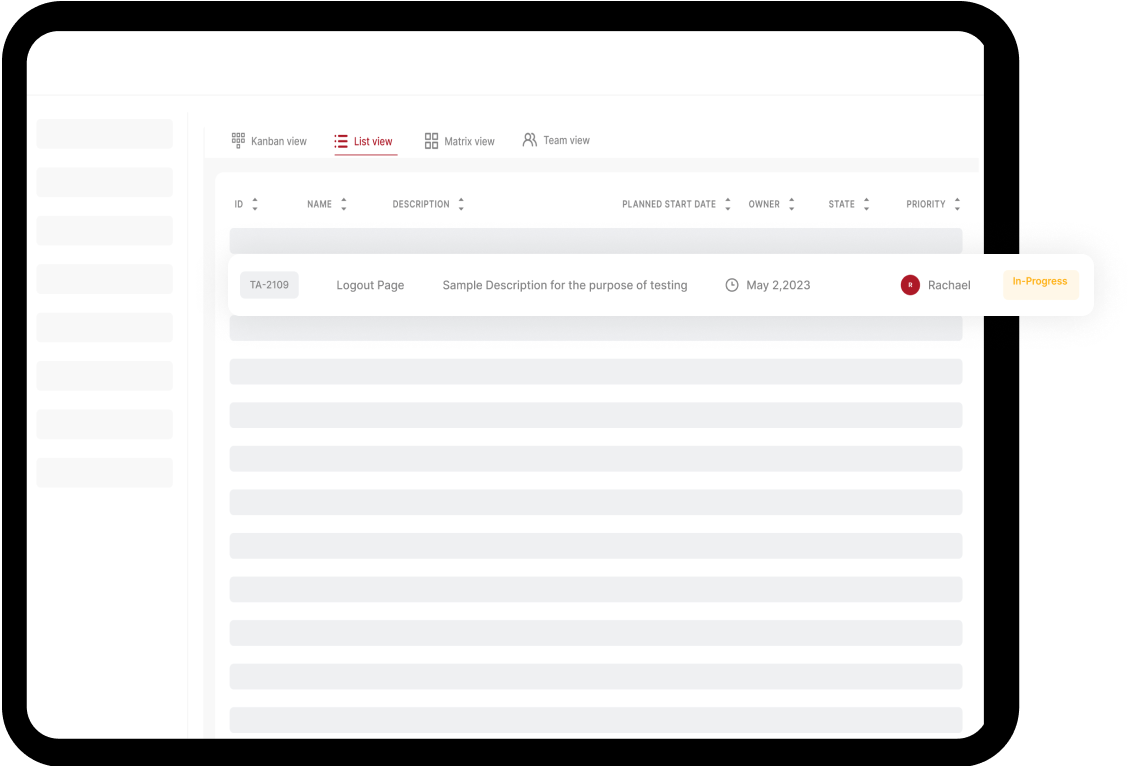Image resolution: width=1134 pixels, height=766 pixels.
Task: Click the In-Progress status badge
Action: 1040,282
